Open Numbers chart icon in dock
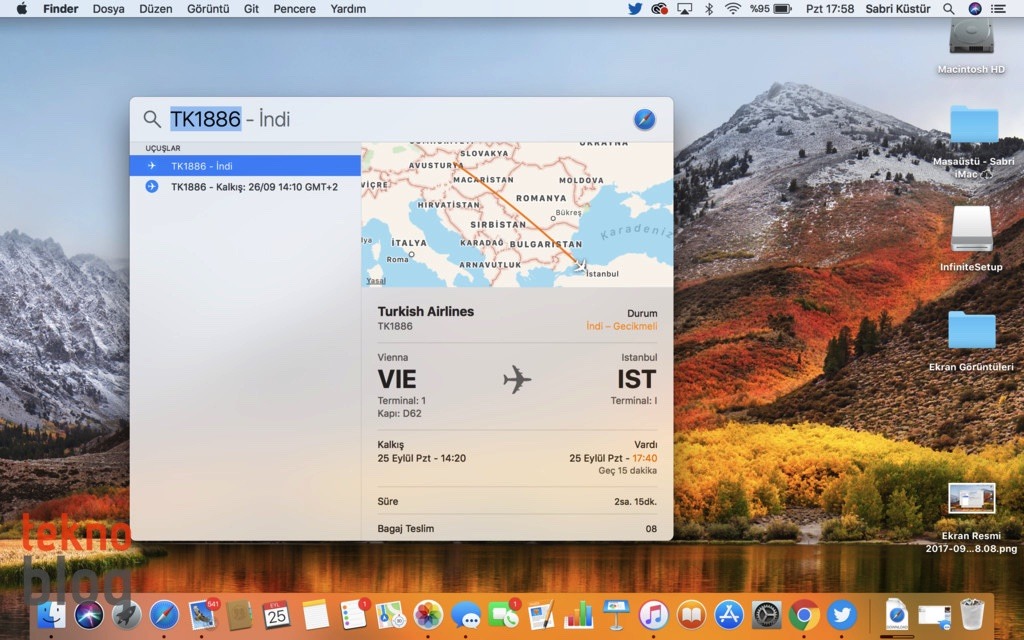This screenshot has width=1024, height=640. click(578, 615)
